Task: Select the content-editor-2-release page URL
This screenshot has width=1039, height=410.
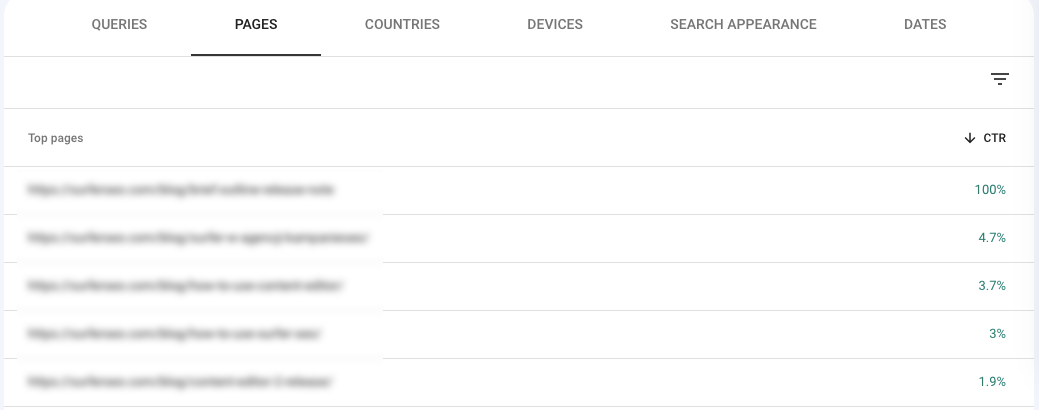Action: click(x=179, y=382)
